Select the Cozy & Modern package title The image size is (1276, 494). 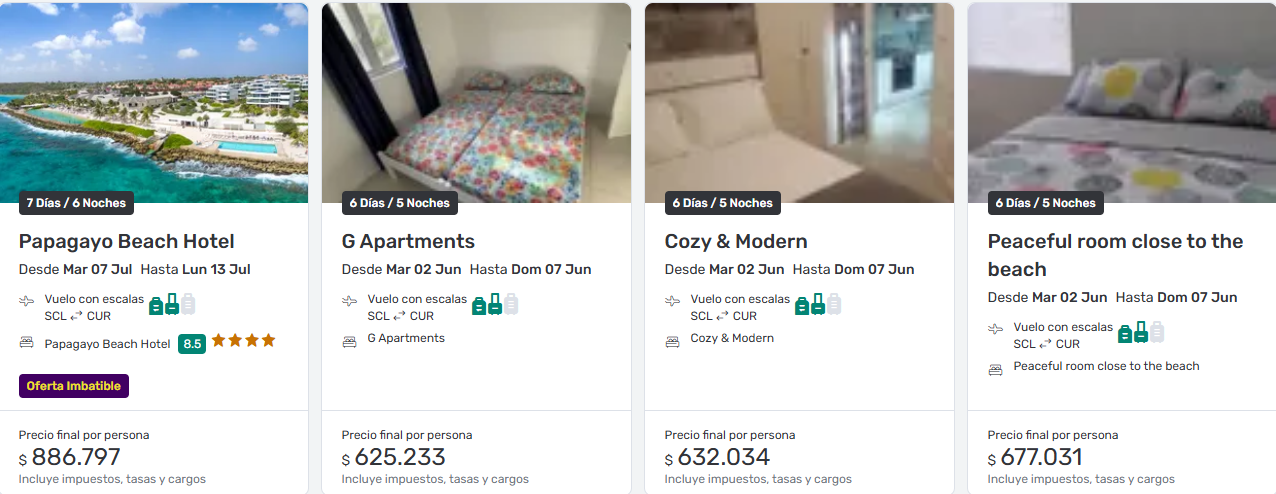(x=736, y=242)
